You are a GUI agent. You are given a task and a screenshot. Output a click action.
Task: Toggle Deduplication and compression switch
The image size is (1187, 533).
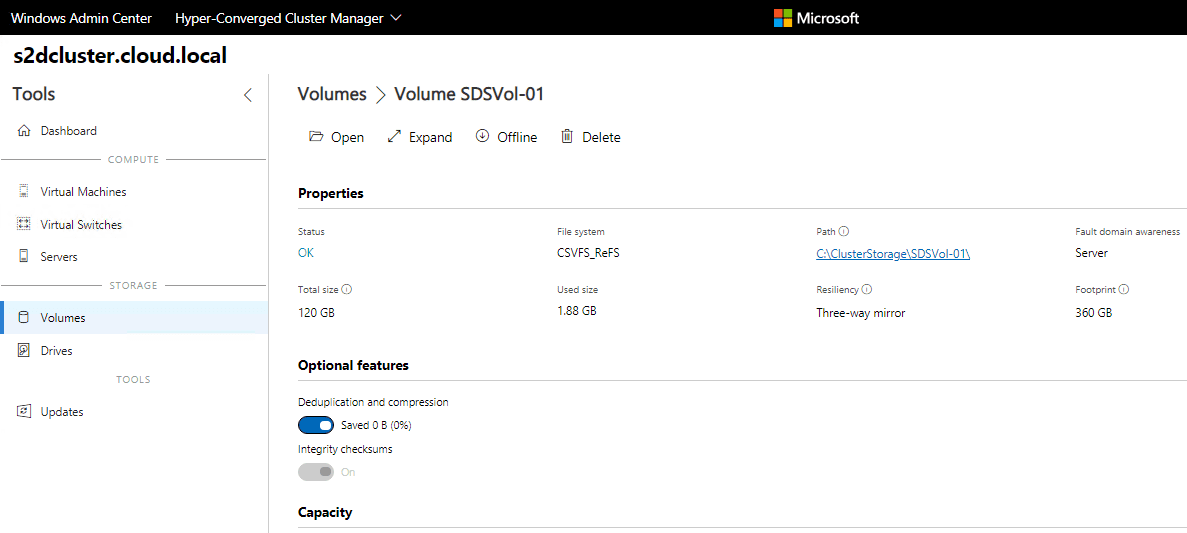(316, 425)
